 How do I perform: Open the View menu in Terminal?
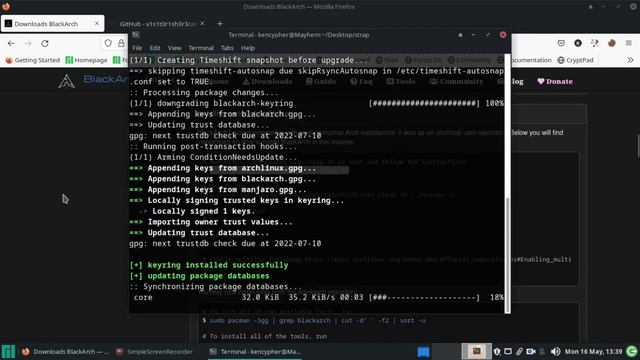tap(174, 48)
